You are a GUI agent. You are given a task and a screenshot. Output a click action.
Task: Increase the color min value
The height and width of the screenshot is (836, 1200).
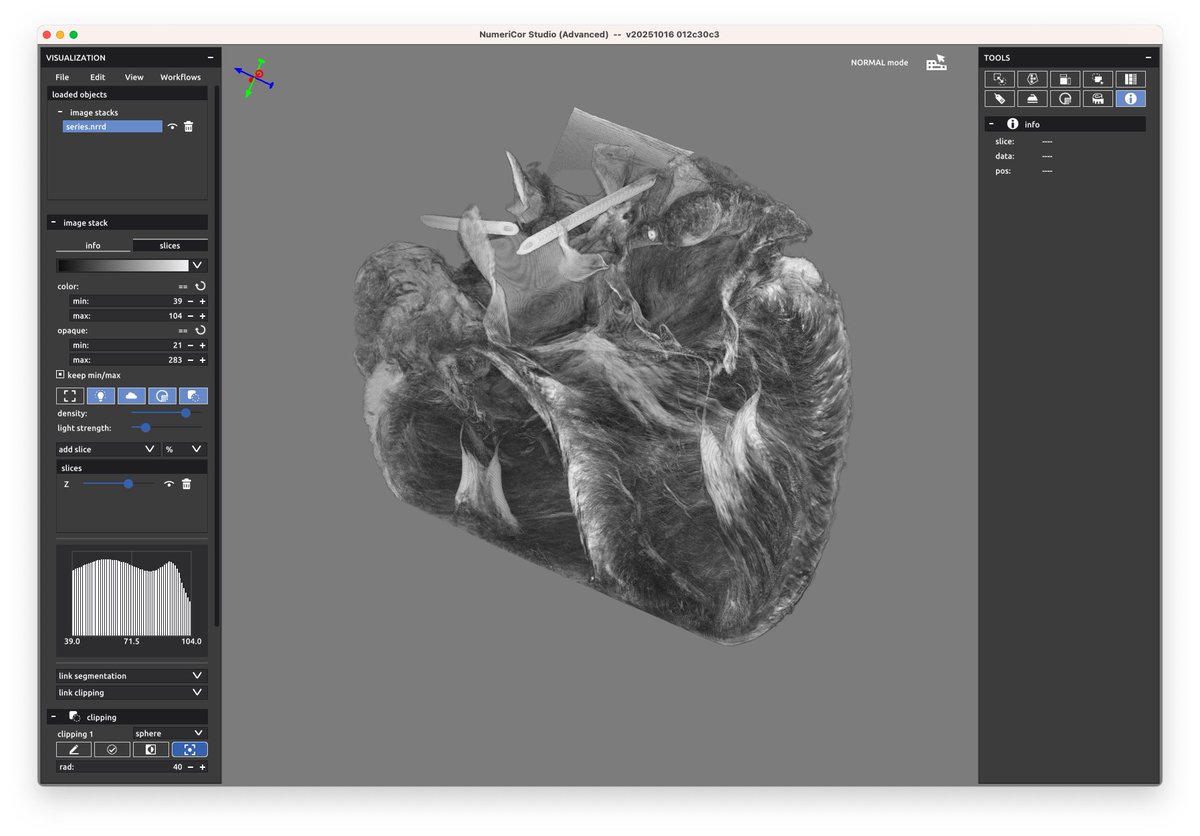pyautogui.click(x=202, y=301)
